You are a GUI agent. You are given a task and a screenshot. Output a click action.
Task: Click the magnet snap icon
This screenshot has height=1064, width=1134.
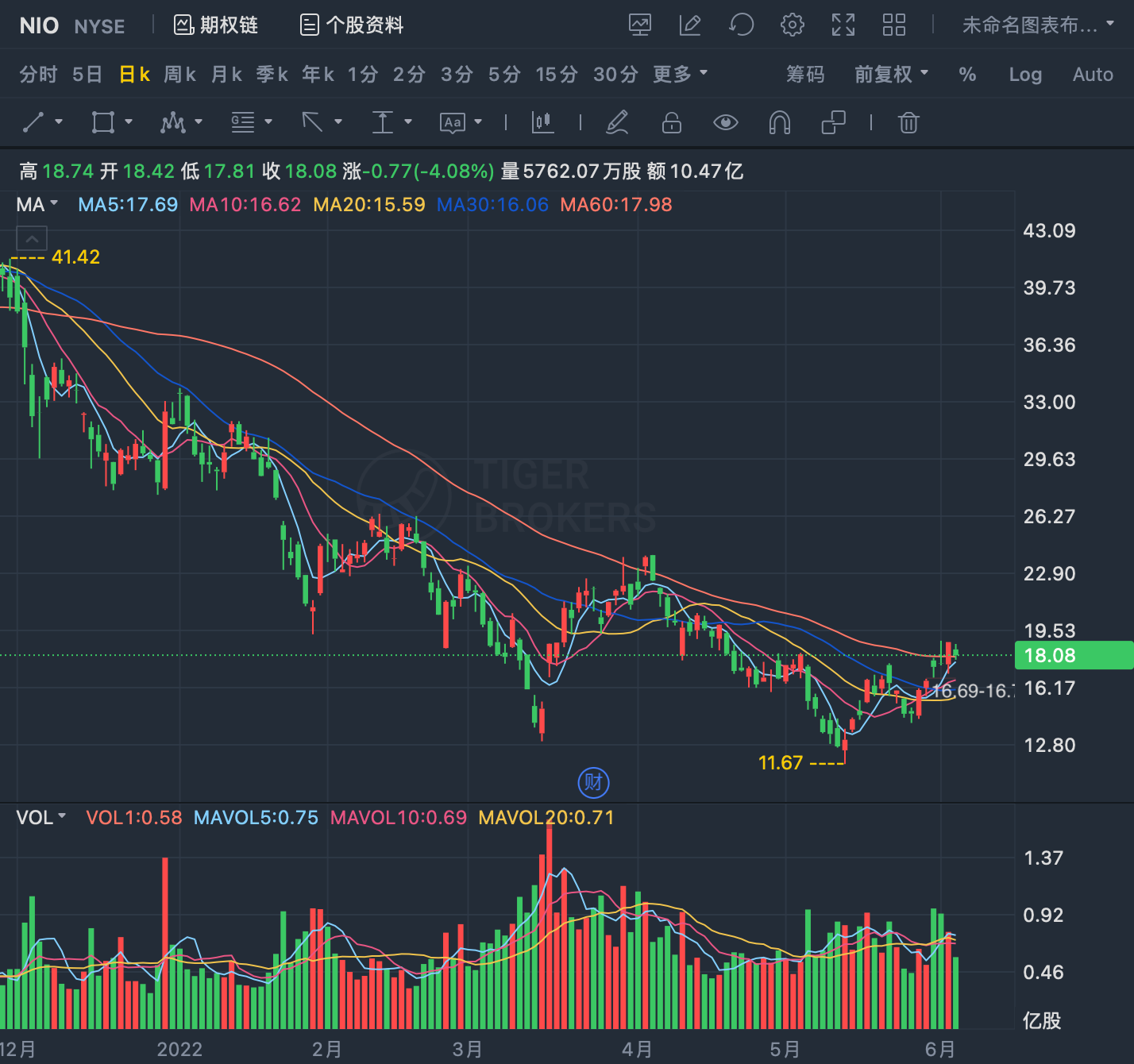click(x=780, y=122)
